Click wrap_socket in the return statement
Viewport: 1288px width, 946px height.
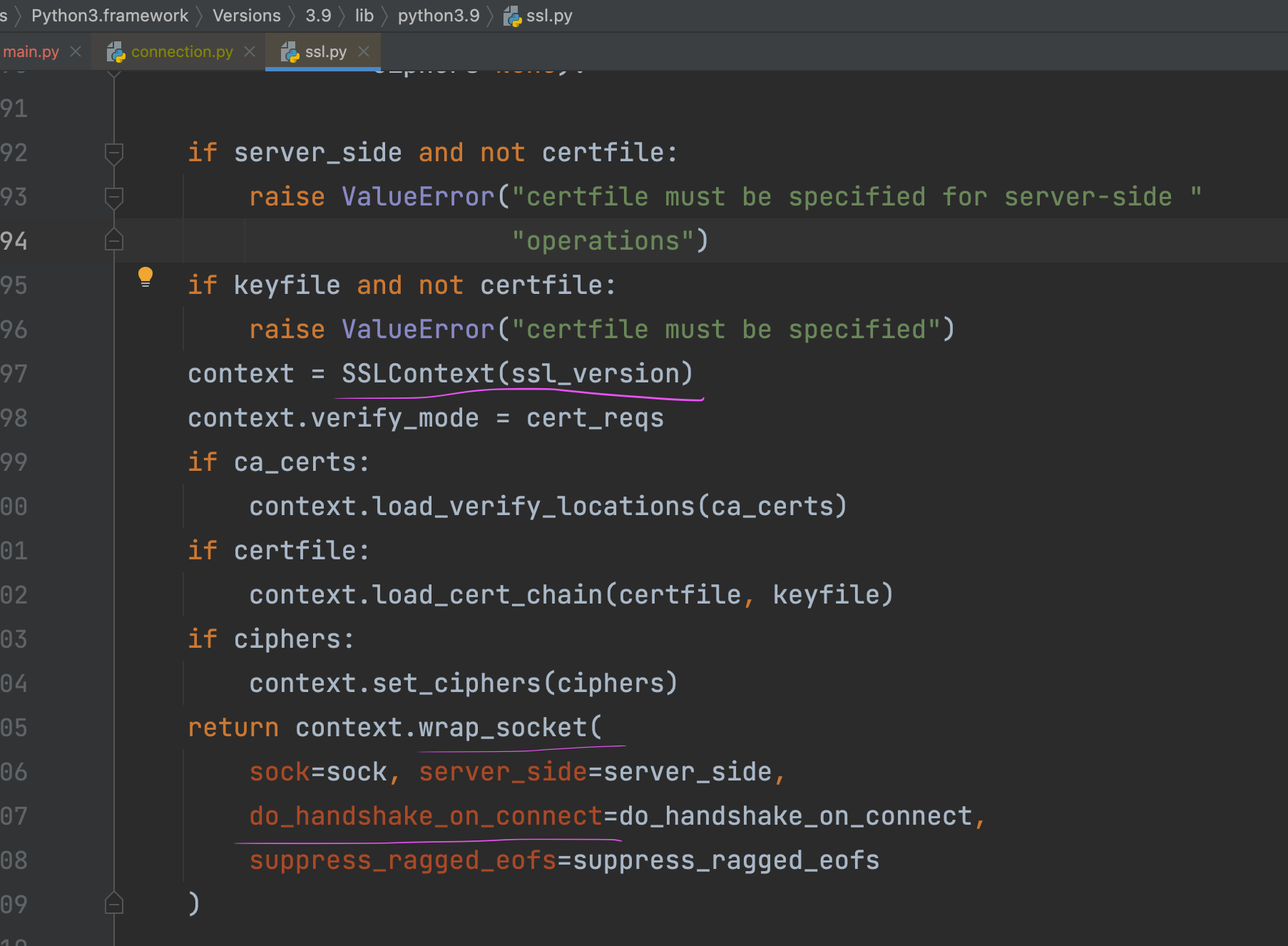coord(502,728)
